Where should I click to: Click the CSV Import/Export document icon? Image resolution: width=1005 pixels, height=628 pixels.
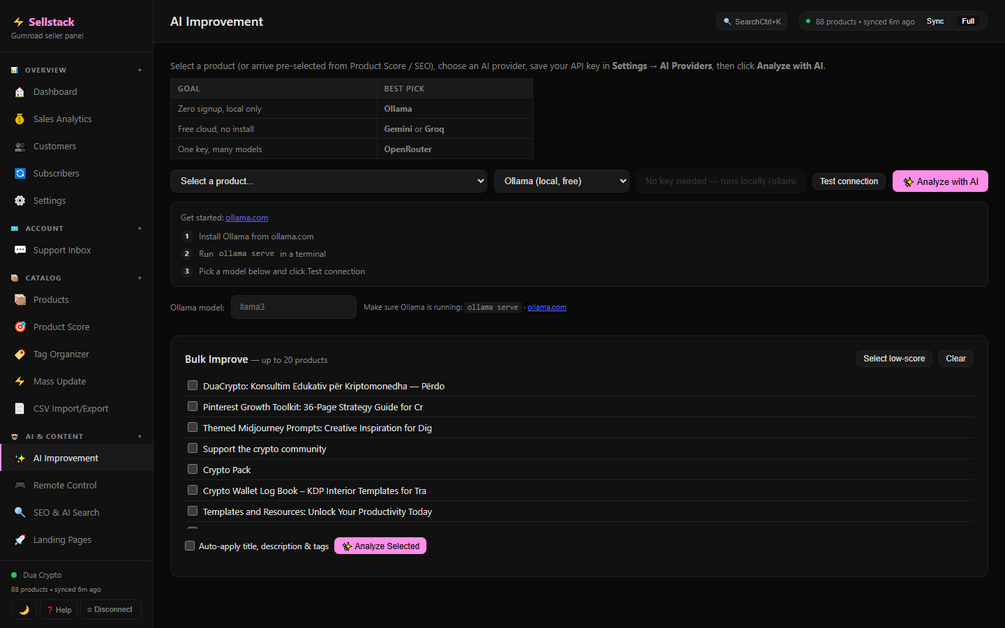pyautogui.click(x=20, y=409)
